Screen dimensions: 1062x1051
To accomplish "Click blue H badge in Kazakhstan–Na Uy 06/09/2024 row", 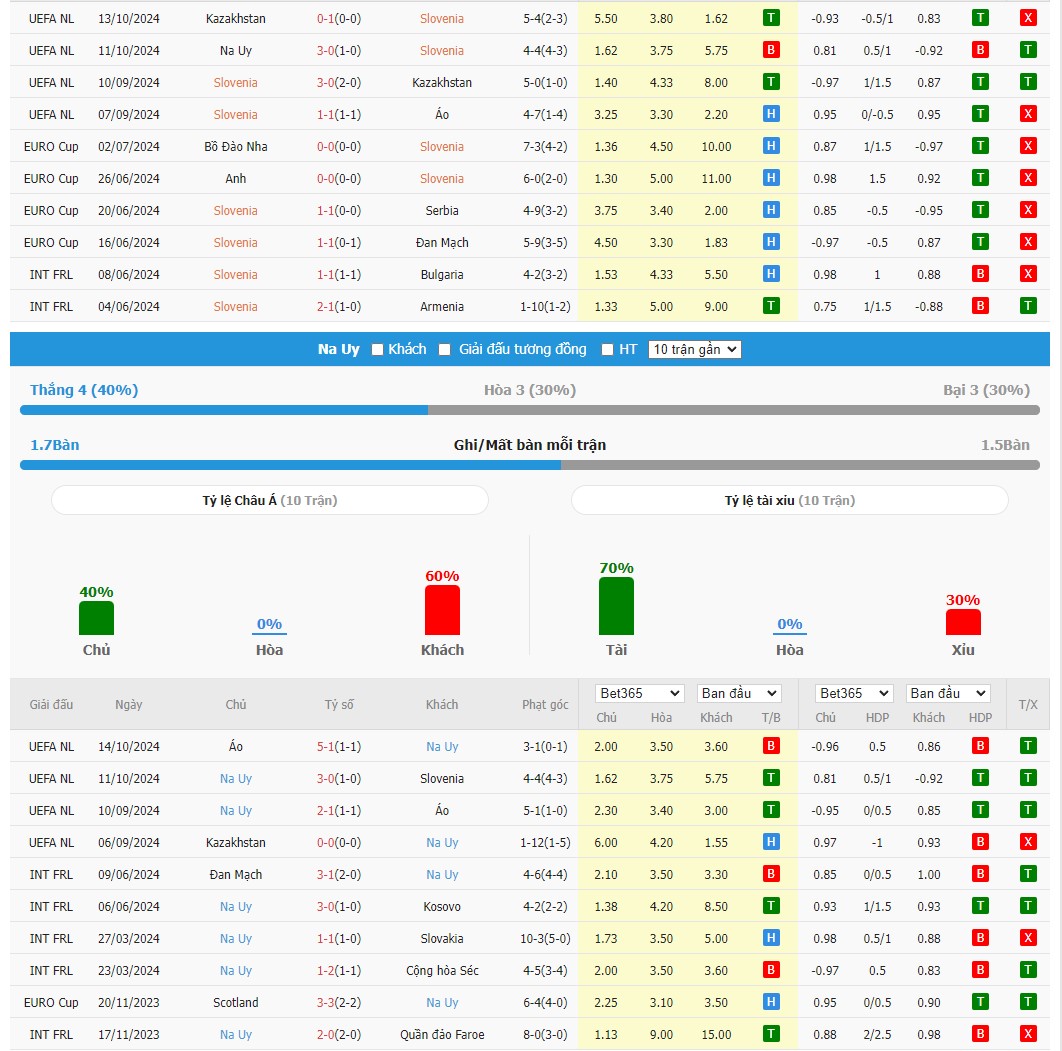I will 771,842.
